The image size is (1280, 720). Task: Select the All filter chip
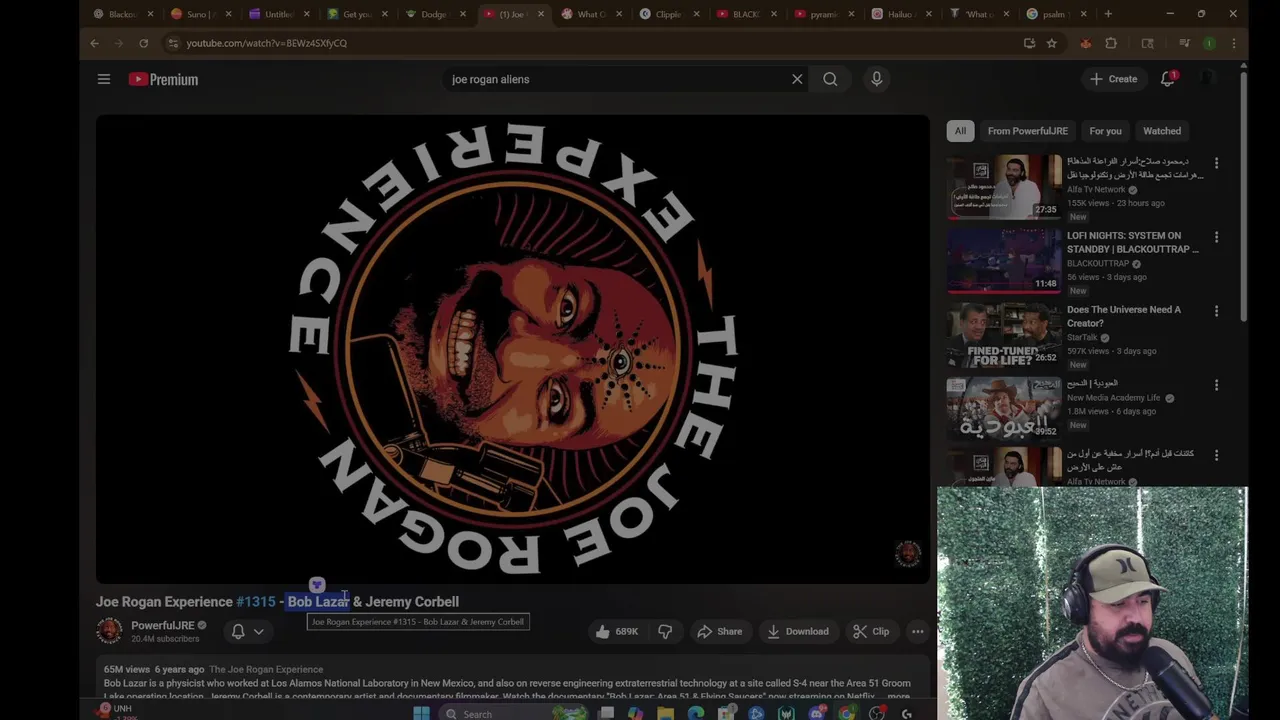tap(960, 131)
